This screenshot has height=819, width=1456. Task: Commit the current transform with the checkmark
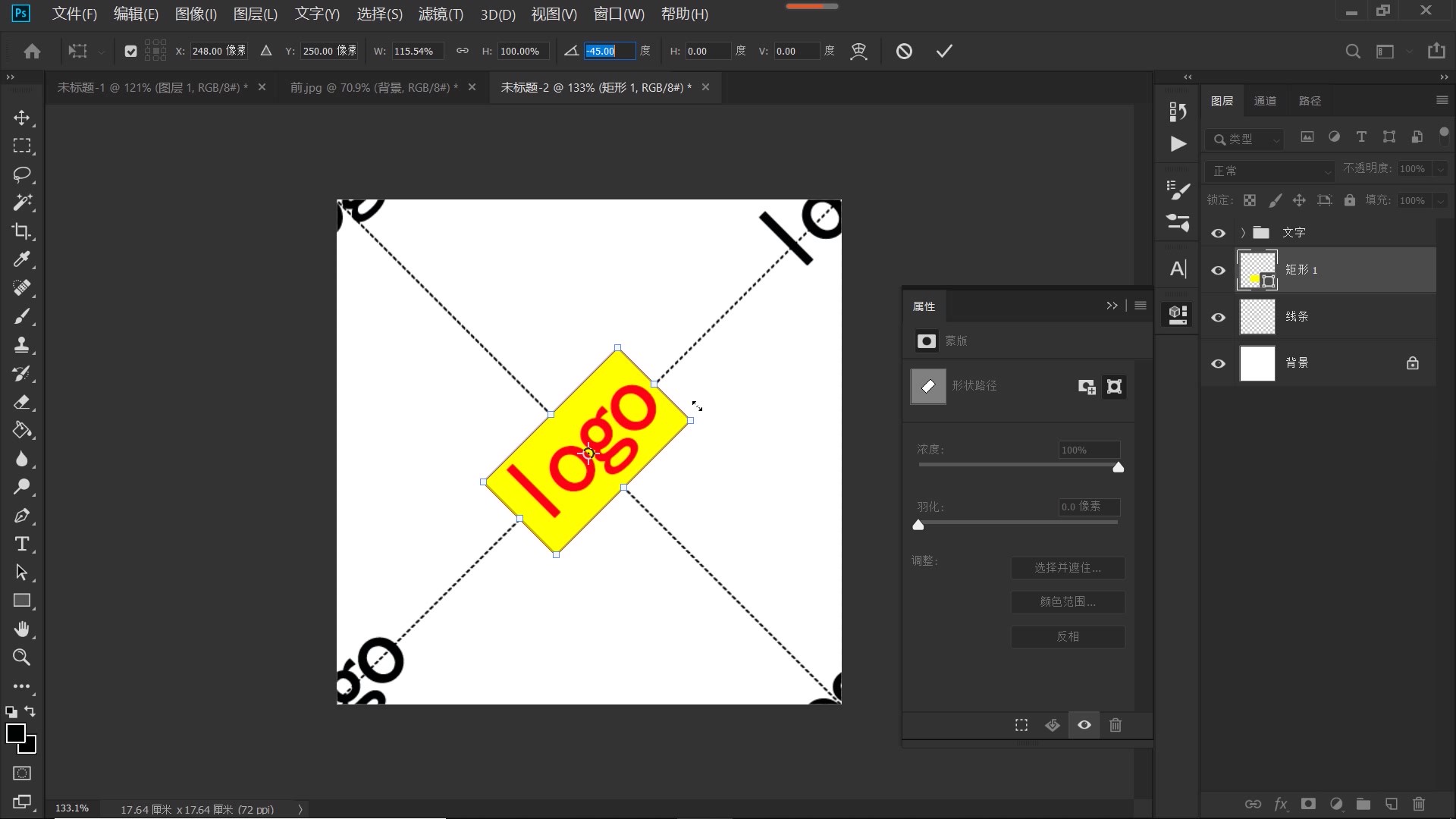943,51
